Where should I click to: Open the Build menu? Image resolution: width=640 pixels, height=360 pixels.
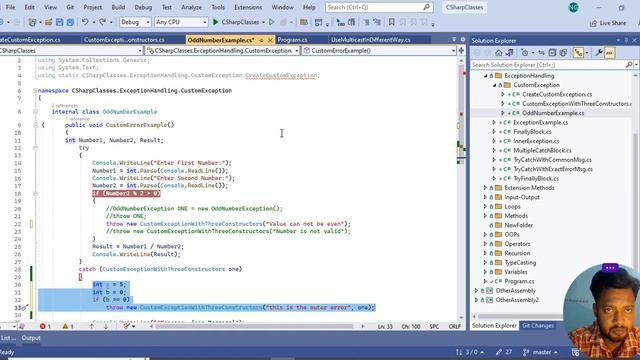[118, 7]
